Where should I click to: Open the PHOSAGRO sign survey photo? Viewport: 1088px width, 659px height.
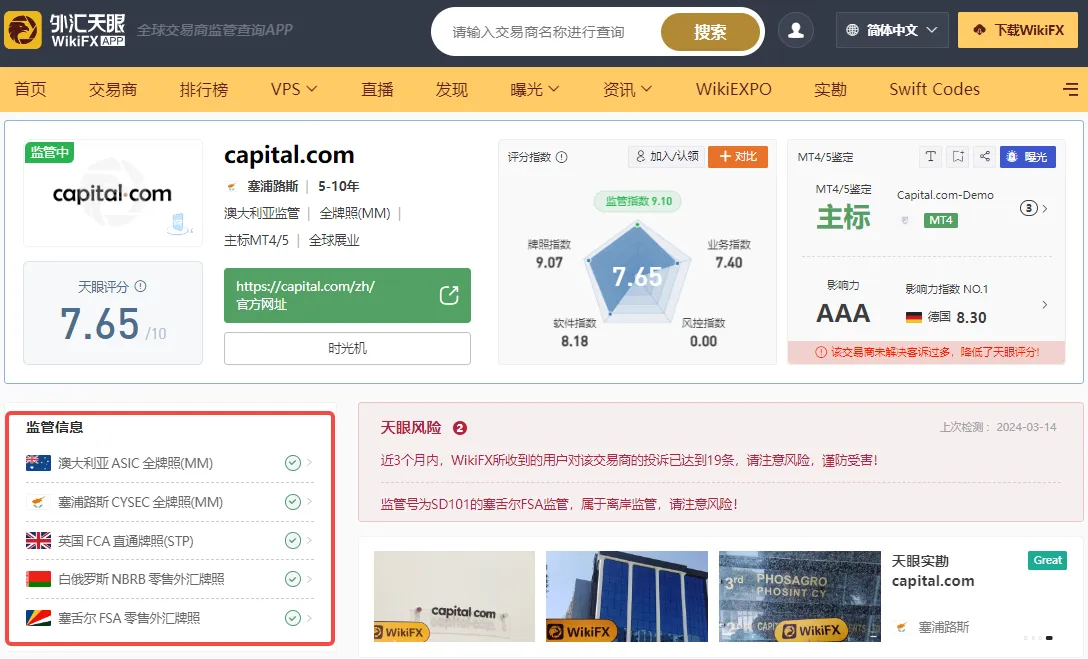pos(799,597)
